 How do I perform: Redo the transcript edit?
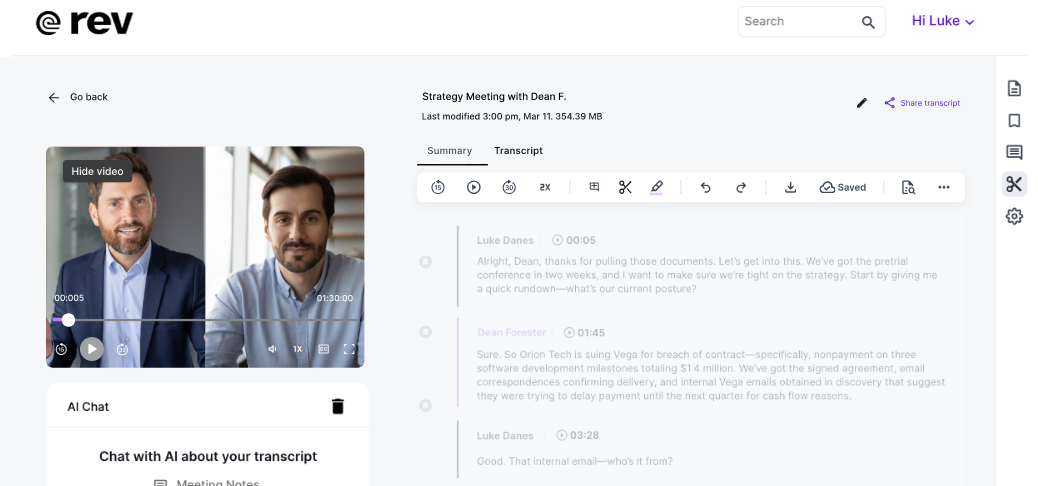pyautogui.click(x=741, y=187)
